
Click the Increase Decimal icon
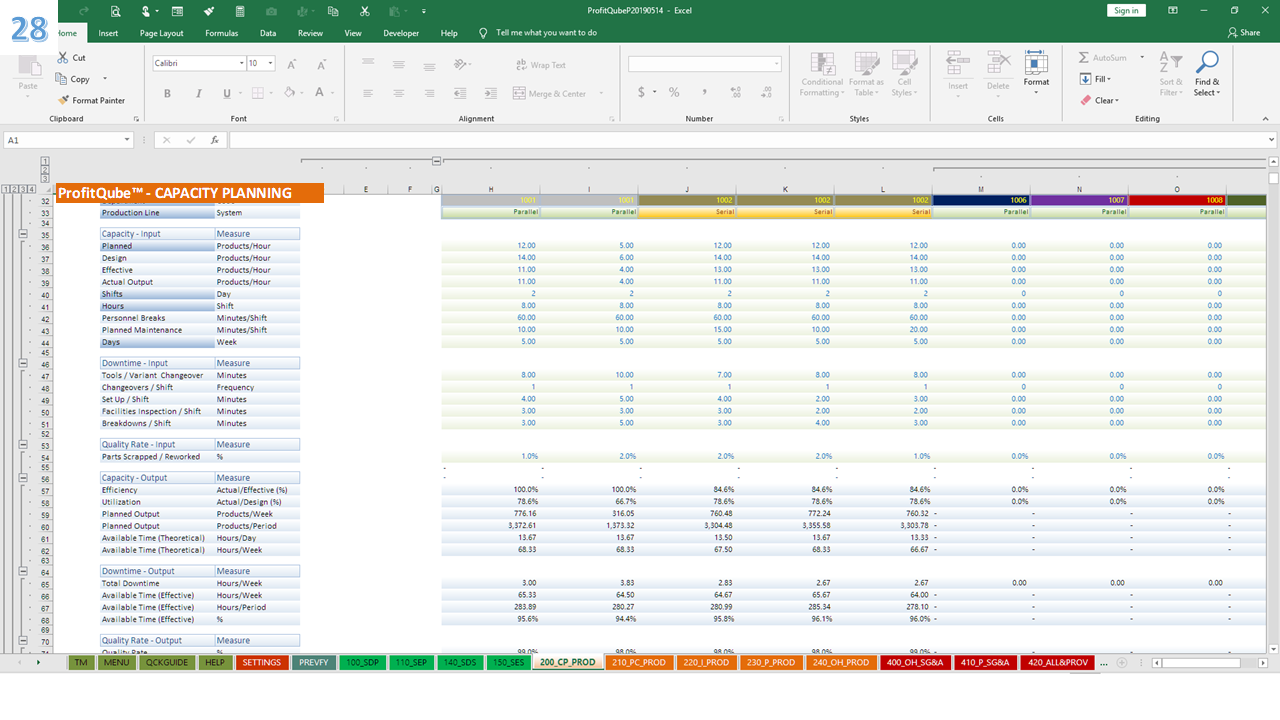click(735, 92)
